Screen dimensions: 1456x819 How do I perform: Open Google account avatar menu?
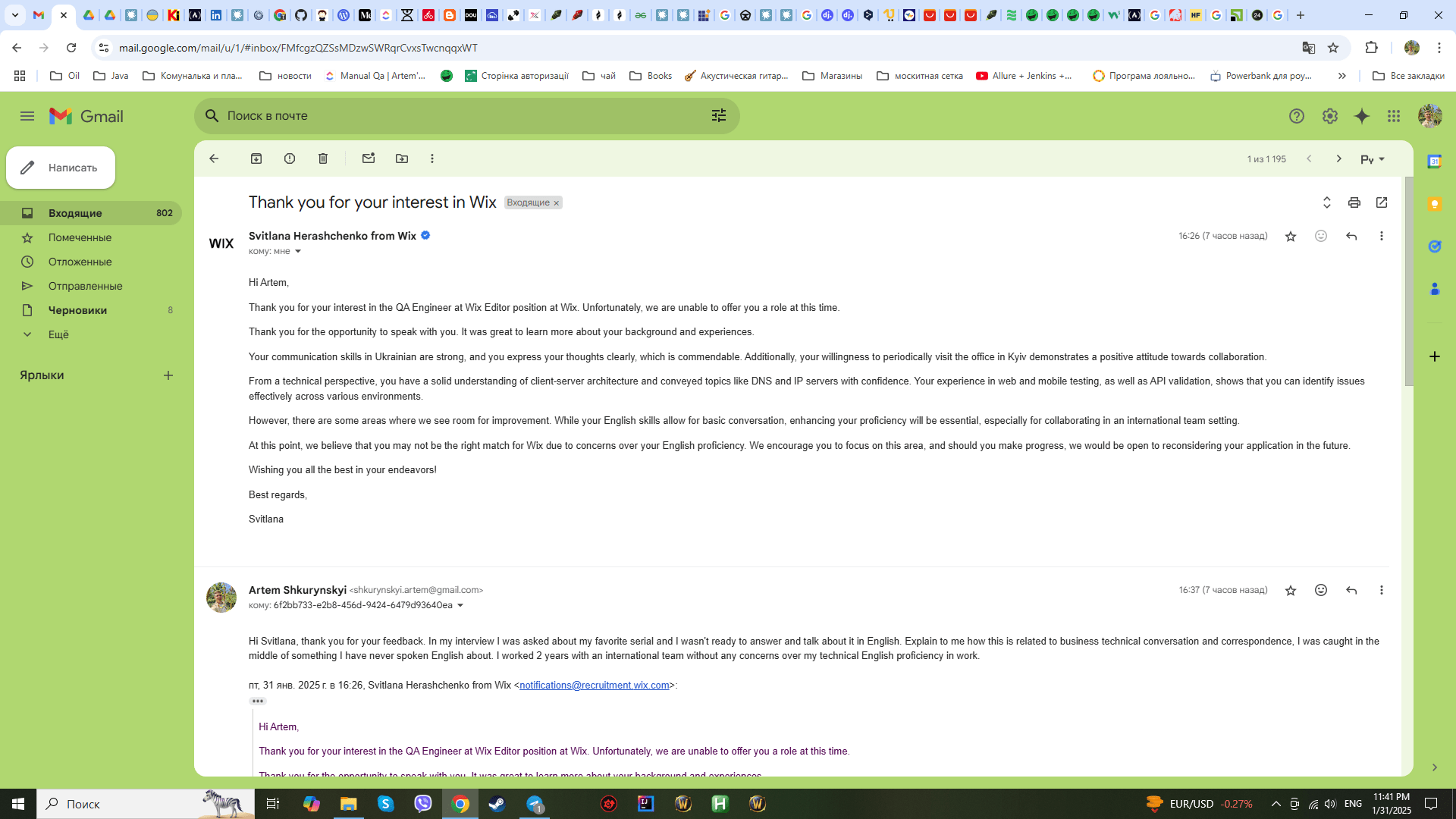click(x=1430, y=116)
